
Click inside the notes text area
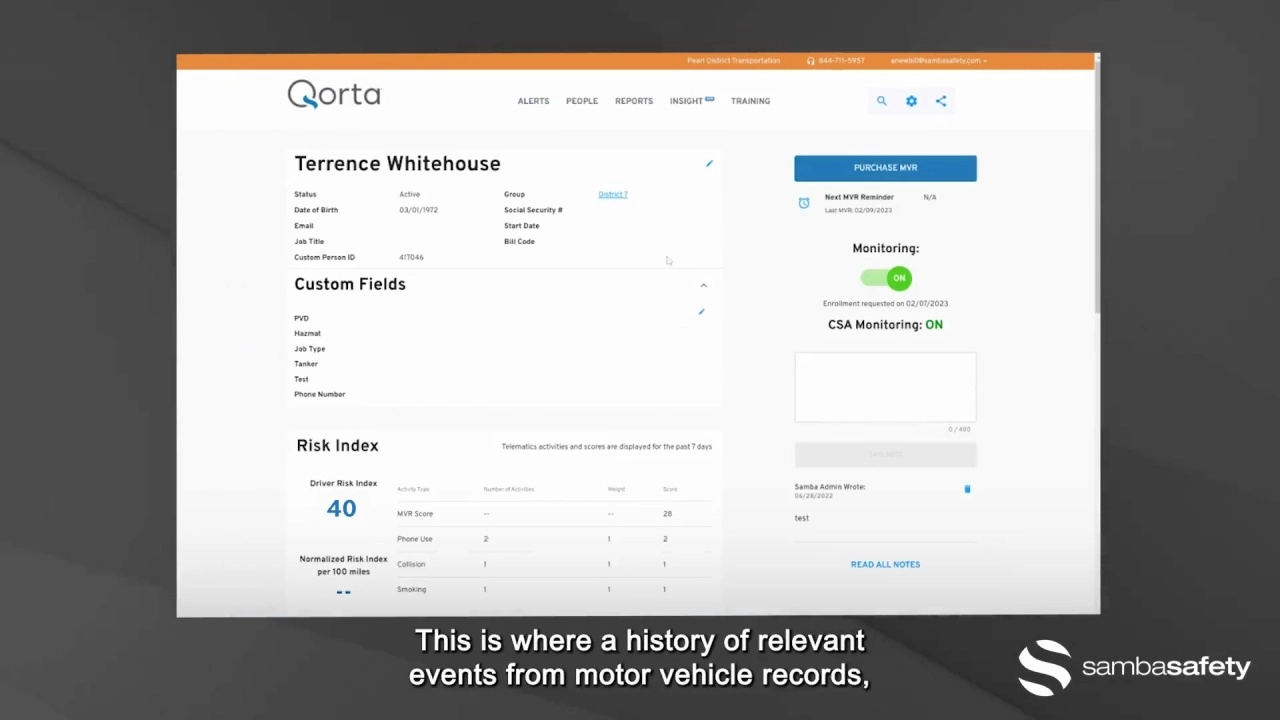tap(885, 387)
